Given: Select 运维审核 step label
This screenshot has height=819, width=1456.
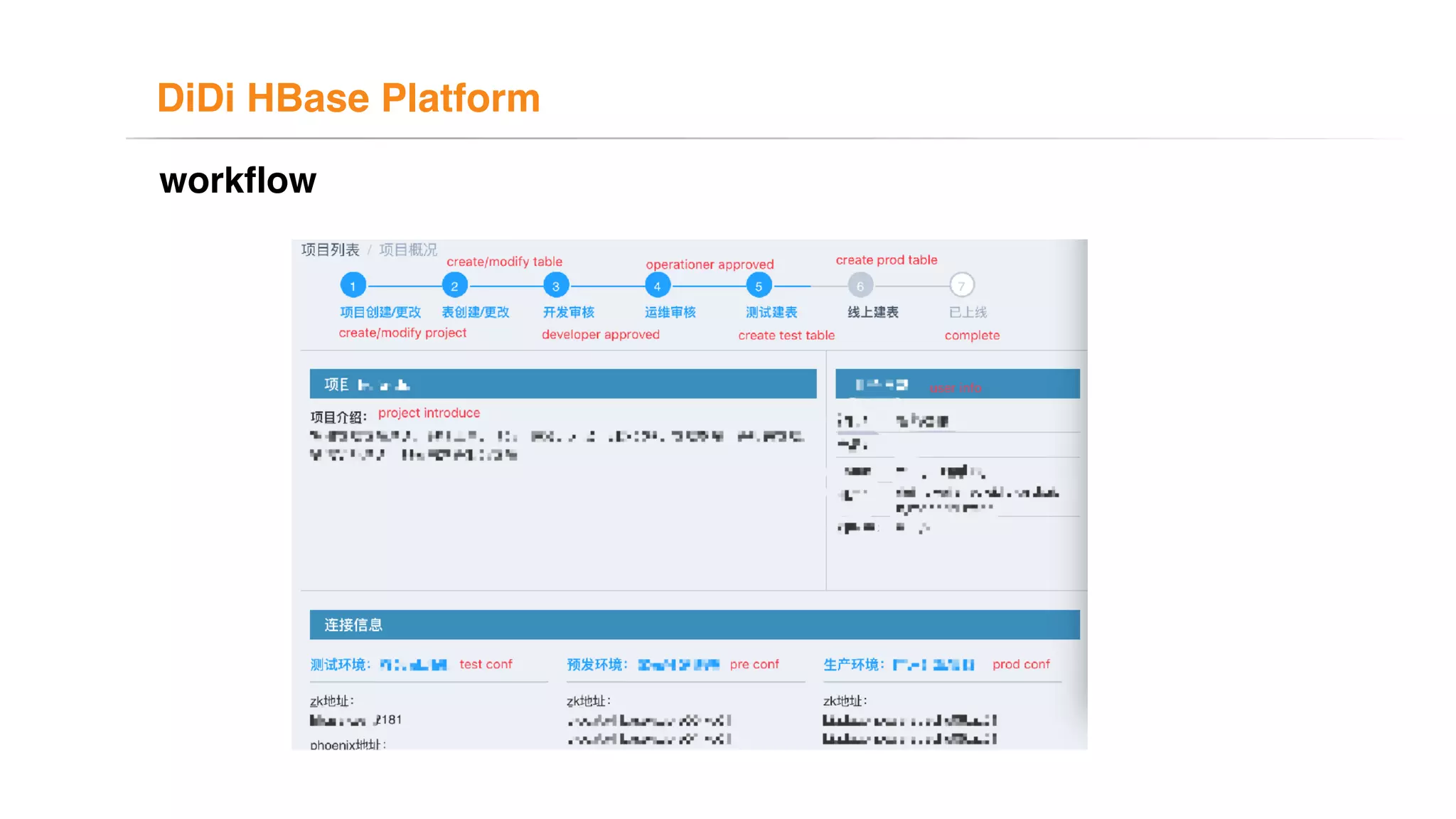Looking at the screenshot, I should (x=670, y=312).
